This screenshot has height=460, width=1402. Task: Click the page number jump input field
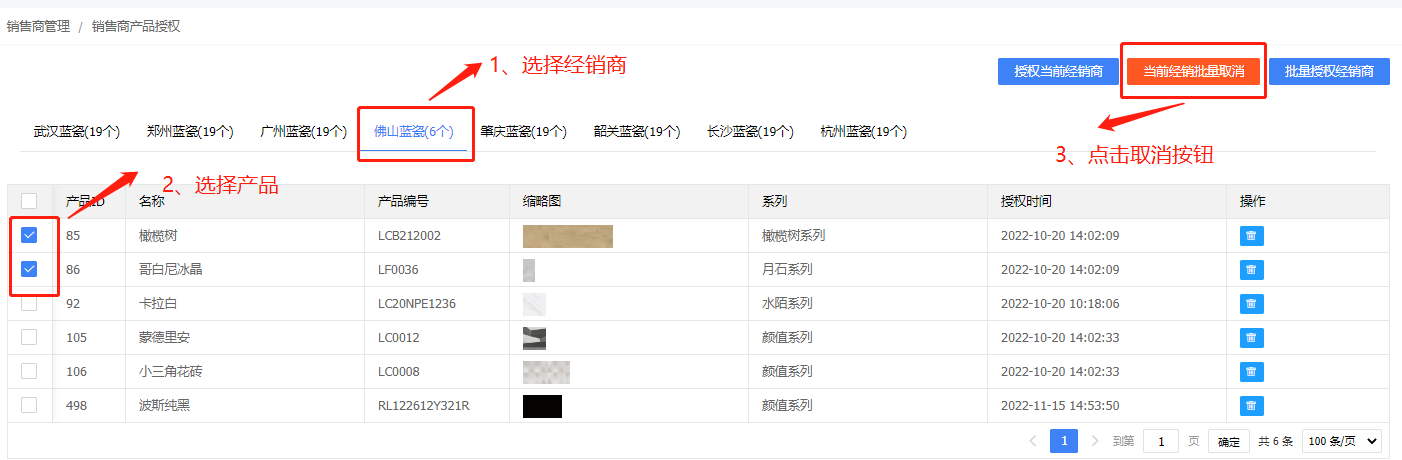pos(1160,441)
